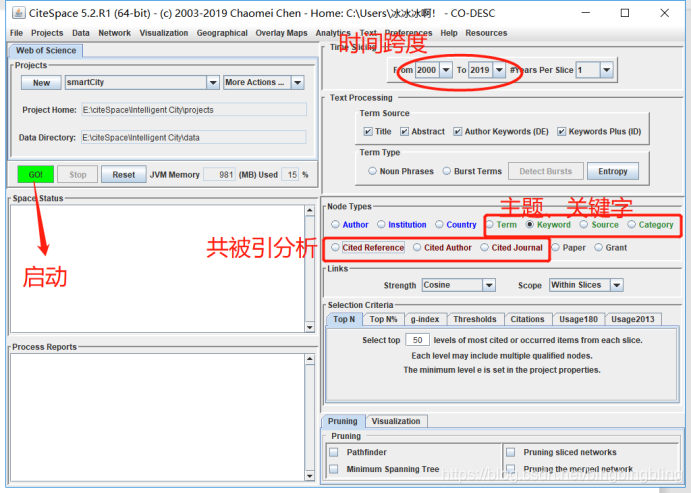Open the Geographical menu

(x=222, y=33)
